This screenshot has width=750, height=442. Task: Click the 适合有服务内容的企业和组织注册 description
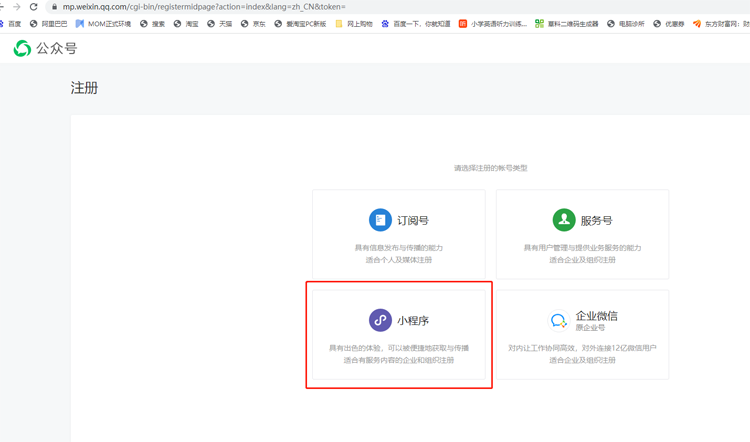(399, 360)
